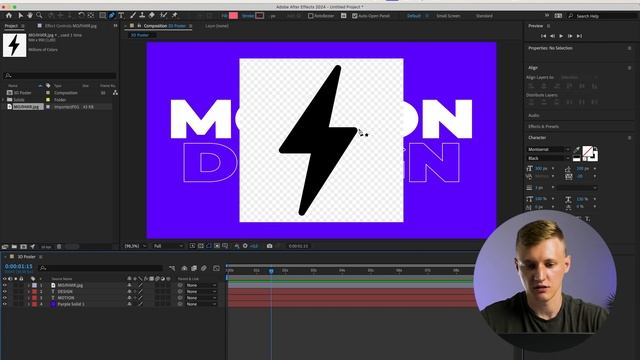The width and height of the screenshot is (640, 360).
Task: Select the Rectangle shape tool
Action: pyautogui.click(x=102, y=16)
